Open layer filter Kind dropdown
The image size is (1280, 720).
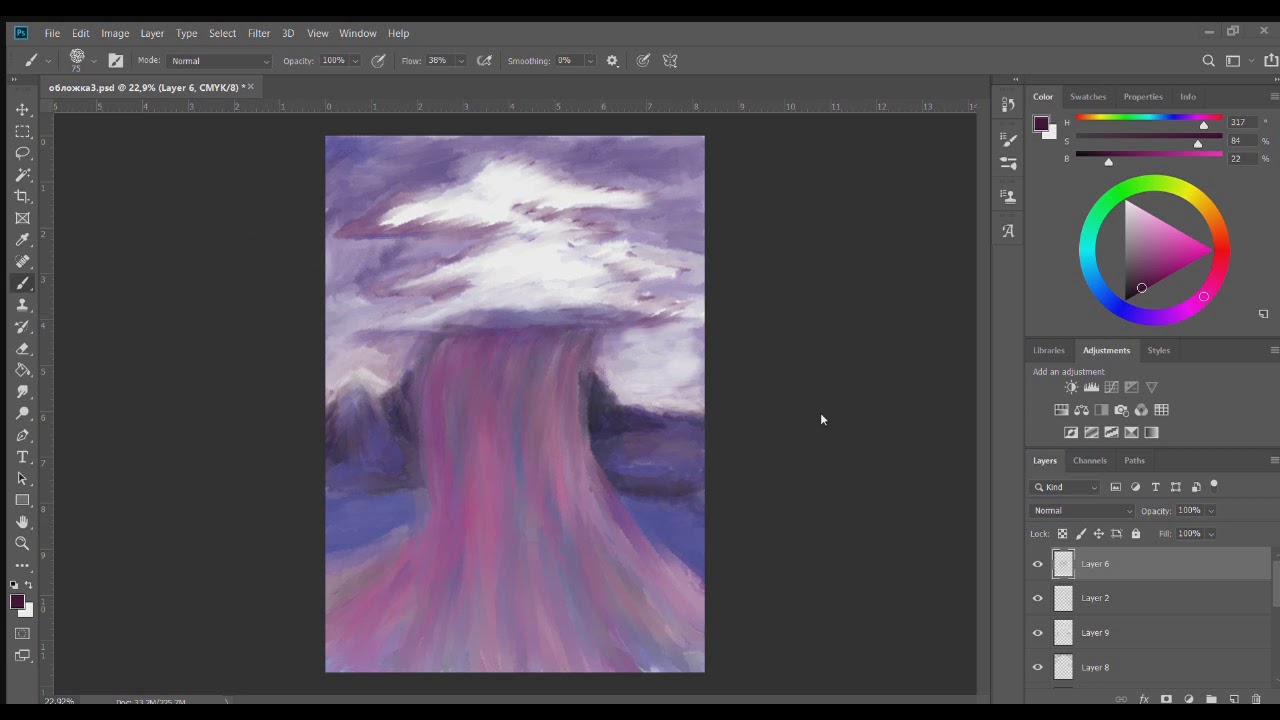click(x=1065, y=487)
